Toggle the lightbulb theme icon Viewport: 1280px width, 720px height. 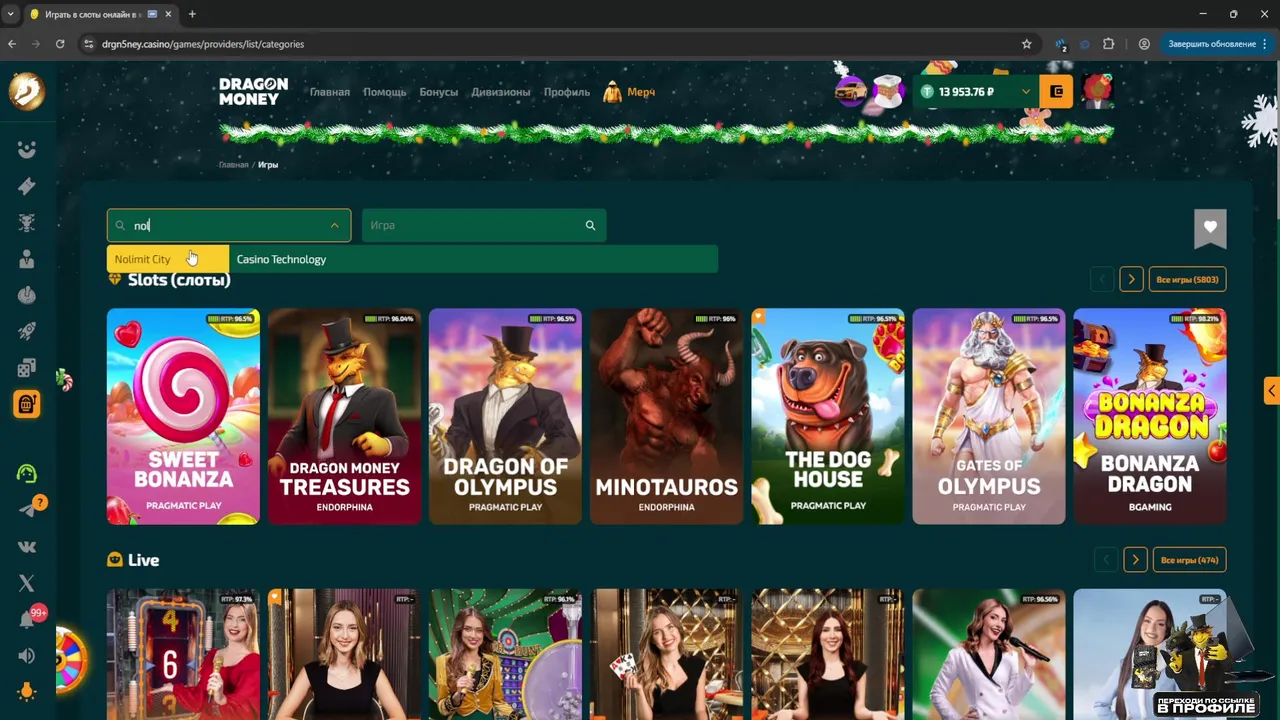pyautogui.click(x=27, y=692)
